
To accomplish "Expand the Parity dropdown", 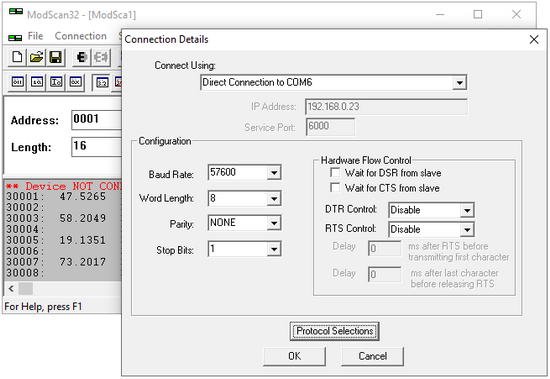I will (x=274, y=223).
